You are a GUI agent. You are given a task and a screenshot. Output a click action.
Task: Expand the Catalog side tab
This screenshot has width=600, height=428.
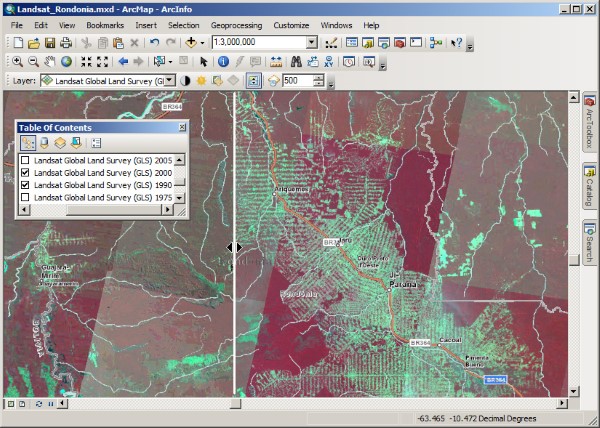pyautogui.click(x=590, y=187)
